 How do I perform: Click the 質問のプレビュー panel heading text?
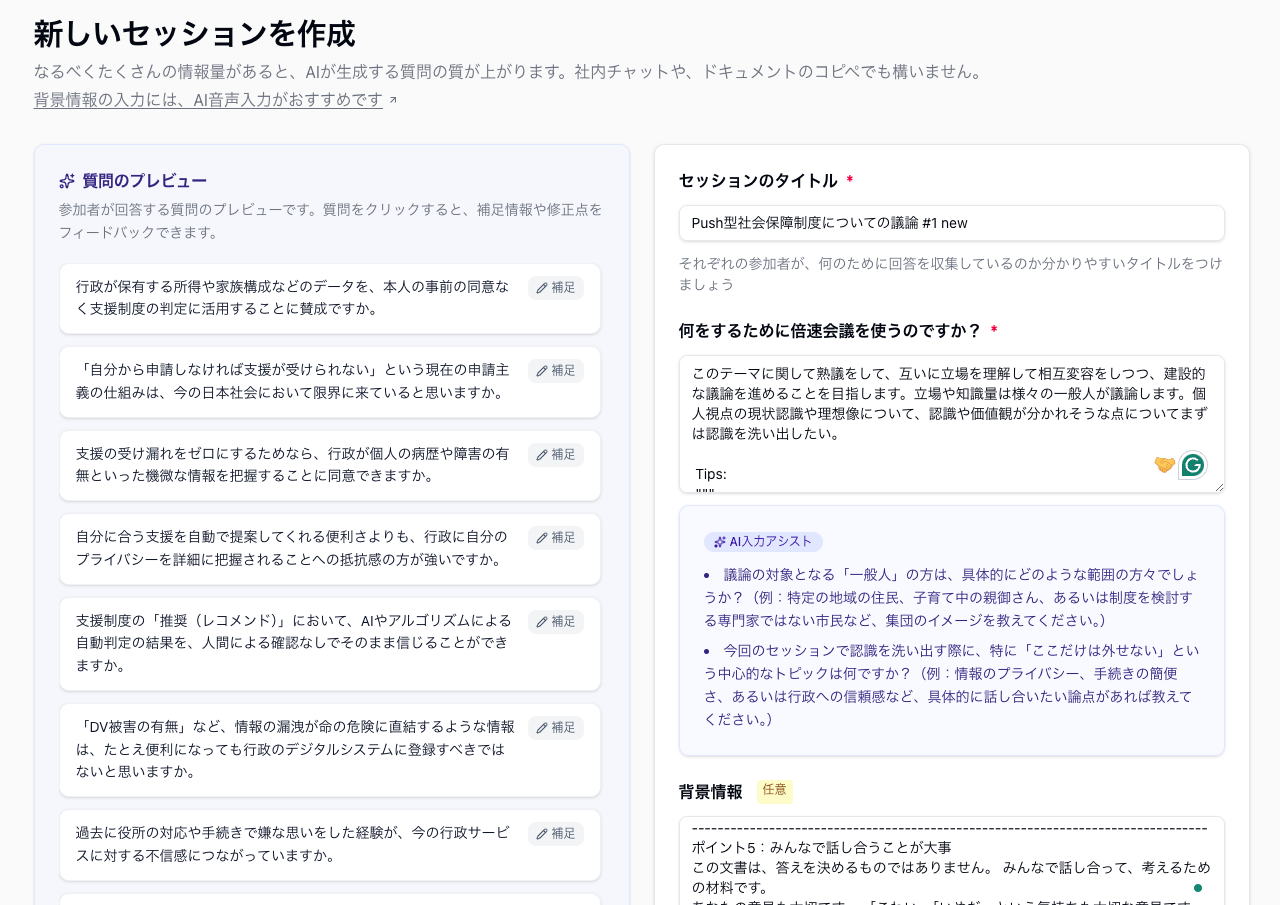[145, 181]
